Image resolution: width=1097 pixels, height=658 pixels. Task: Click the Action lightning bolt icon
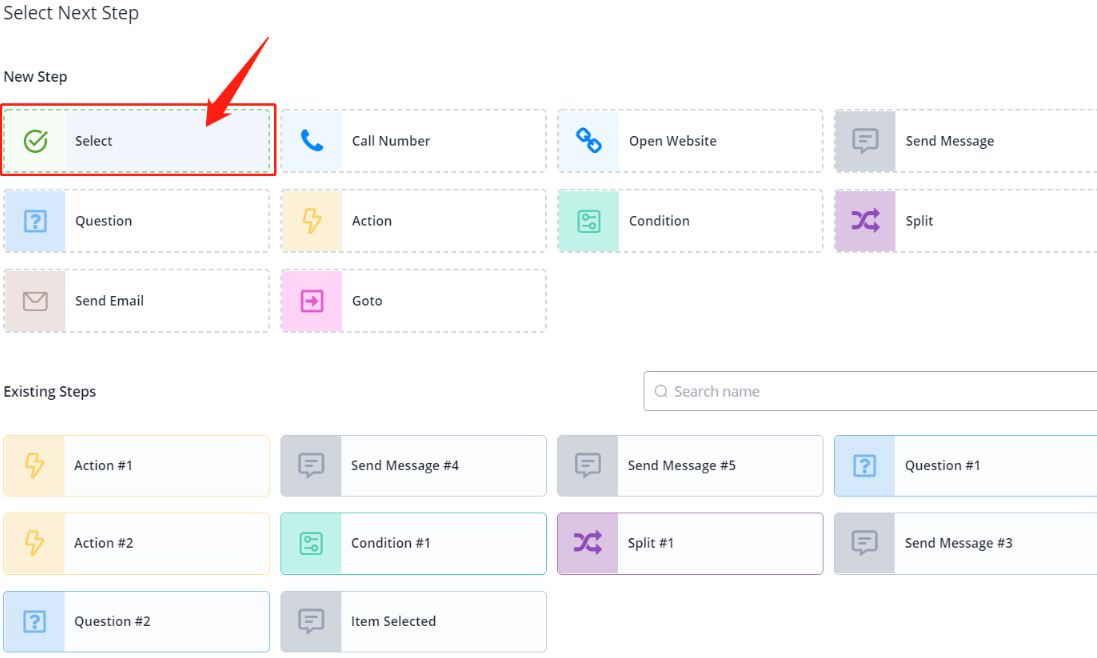coord(312,221)
